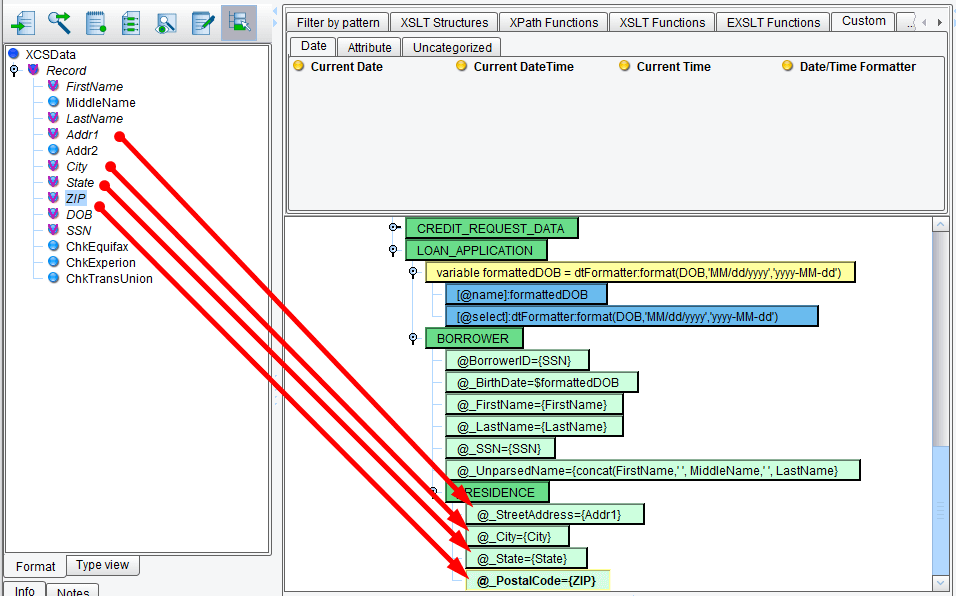The width and height of the screenshot is (956, 596).
Task: Select the City field in the tree
Action: click(x=77, y=166)
